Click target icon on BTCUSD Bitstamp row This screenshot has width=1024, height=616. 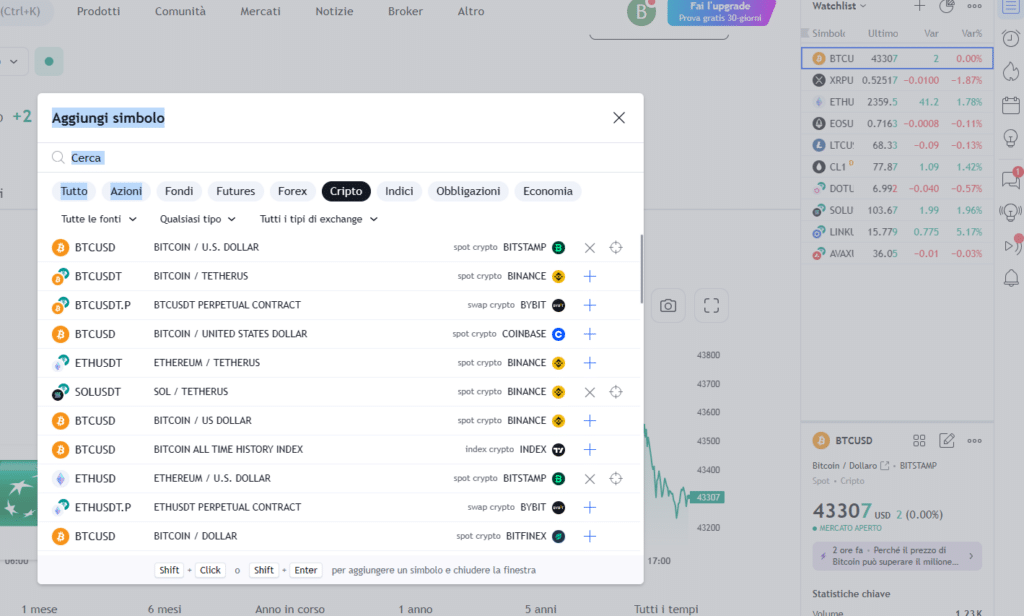click(616, 248)
